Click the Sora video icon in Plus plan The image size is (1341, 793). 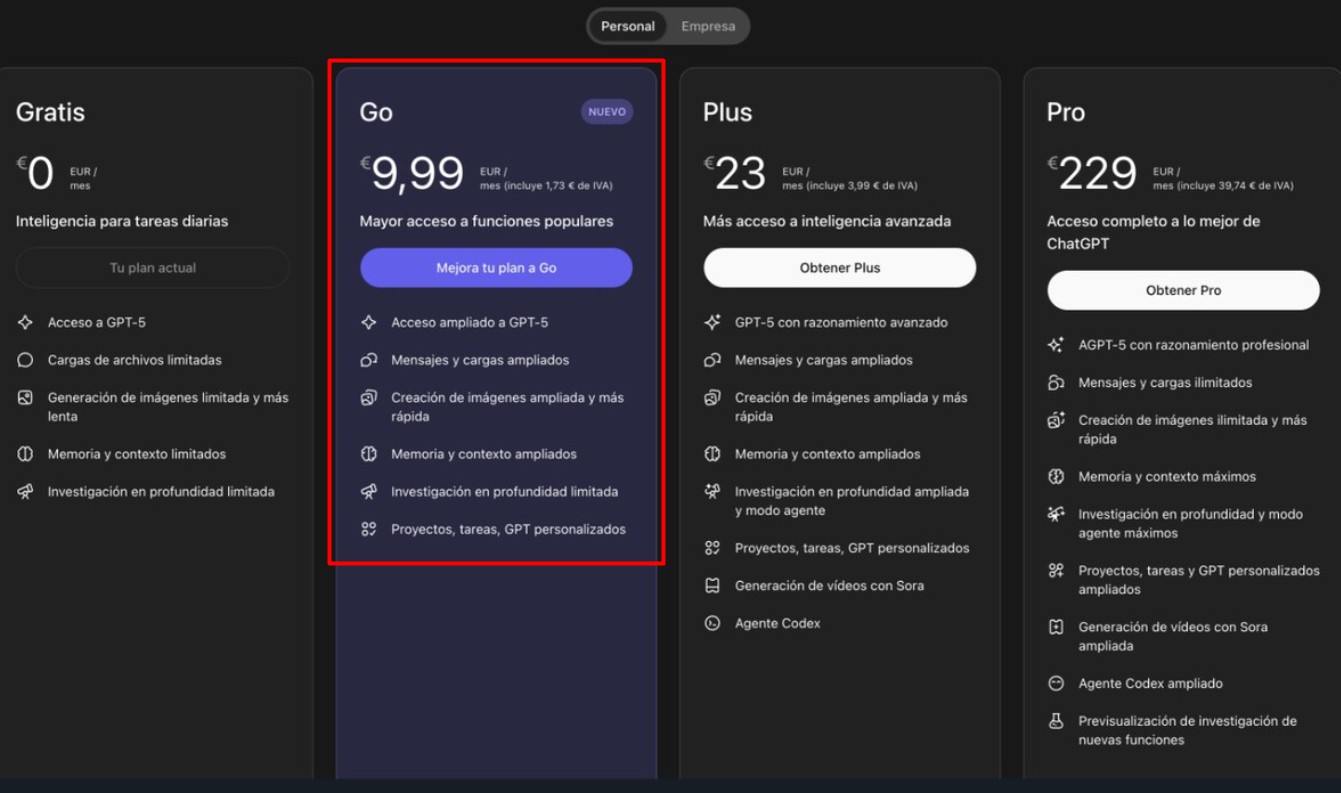point(712,586)
